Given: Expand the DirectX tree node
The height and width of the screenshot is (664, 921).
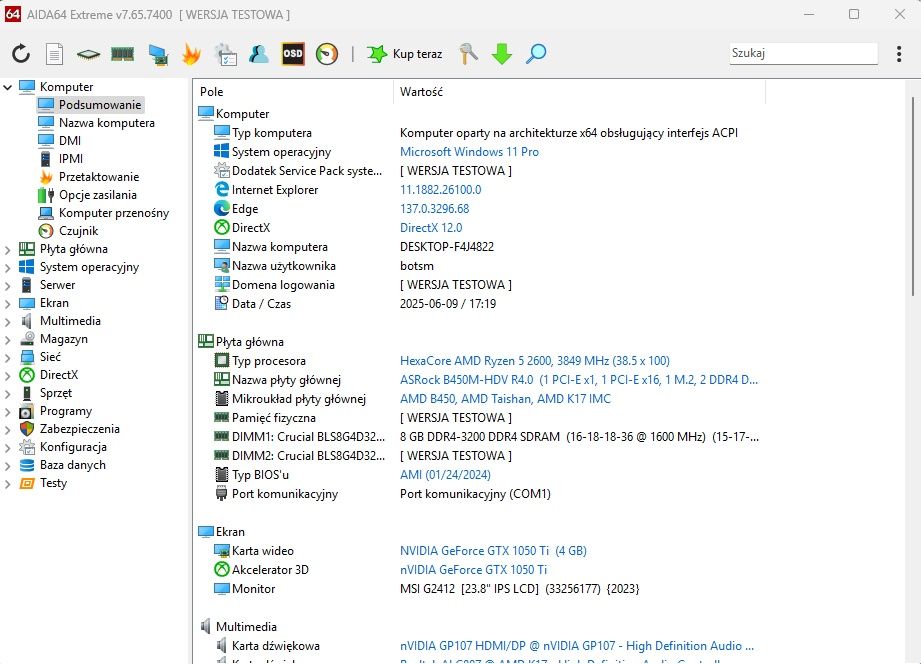Looking at the screenshot, I should [8, 375].
